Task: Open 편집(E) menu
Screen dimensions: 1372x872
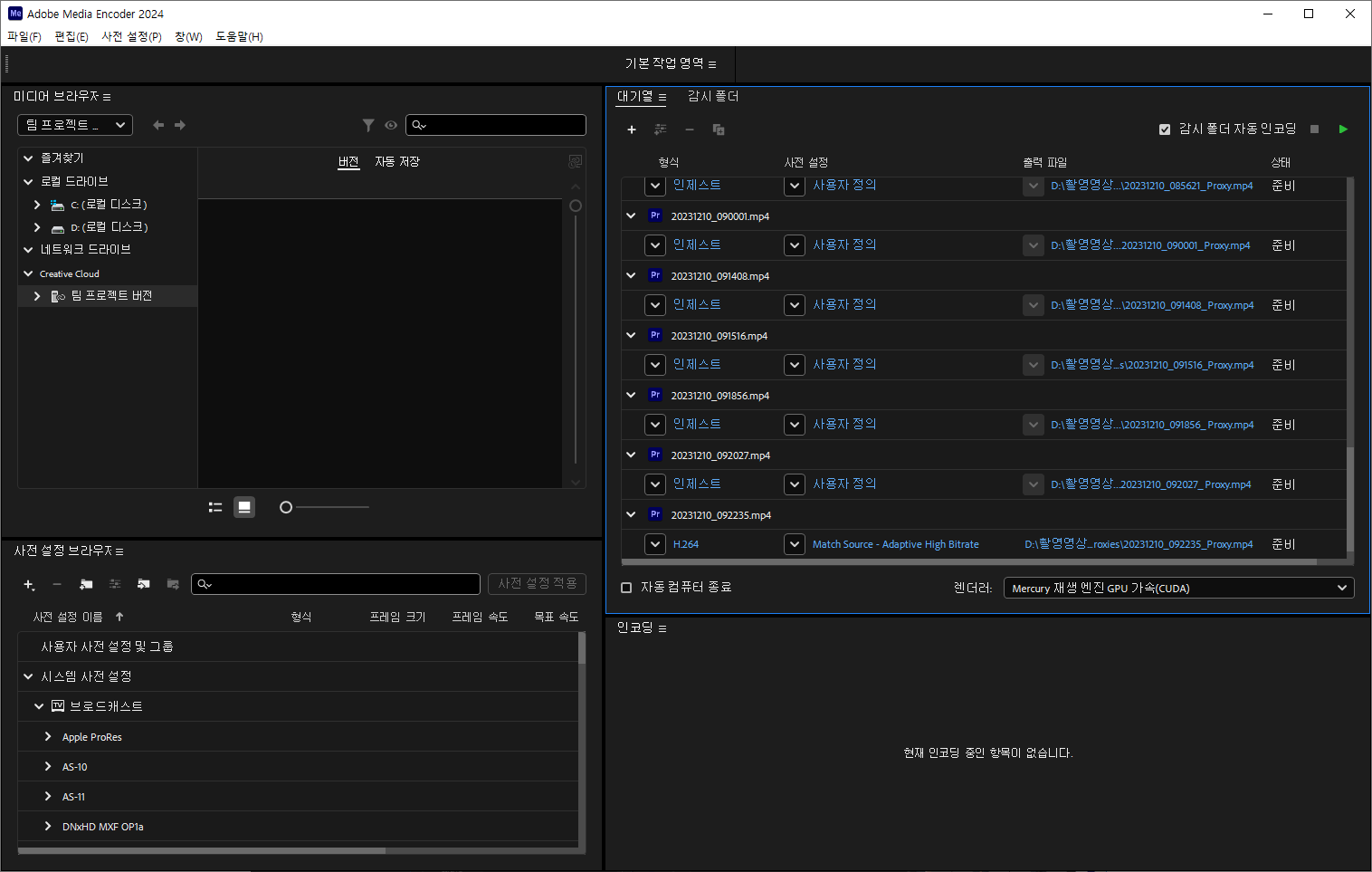Action: (x=71, y=37)
